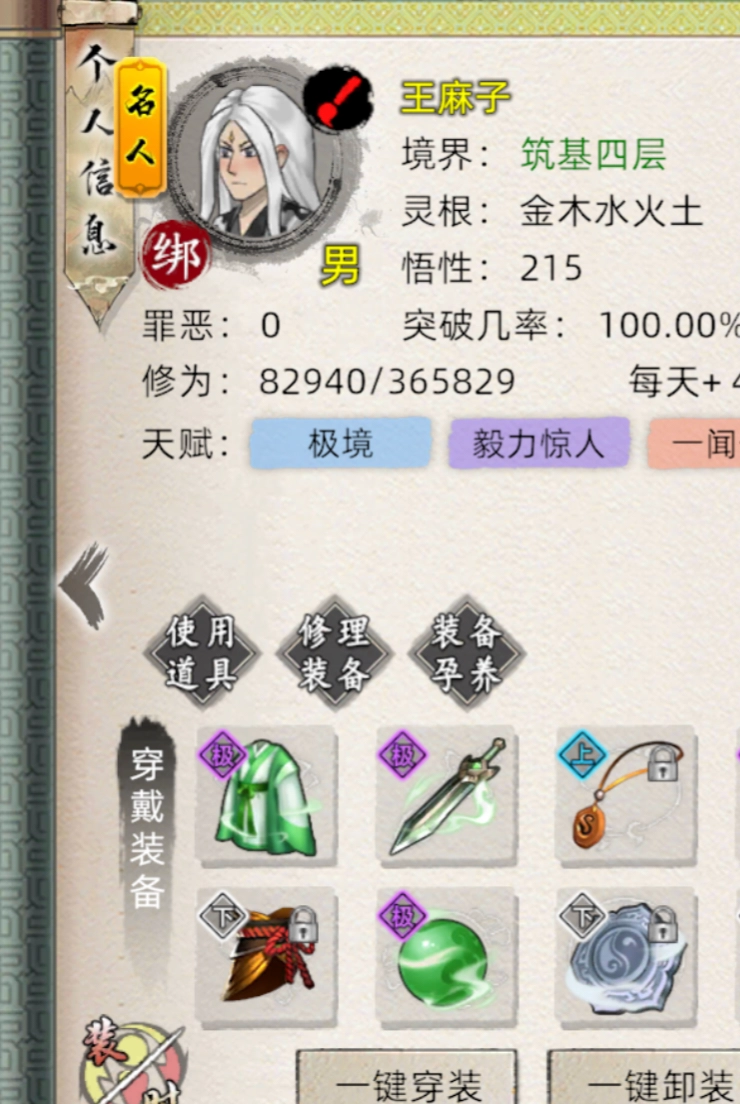Click the red 绑 seal icon

coord(176,256)
